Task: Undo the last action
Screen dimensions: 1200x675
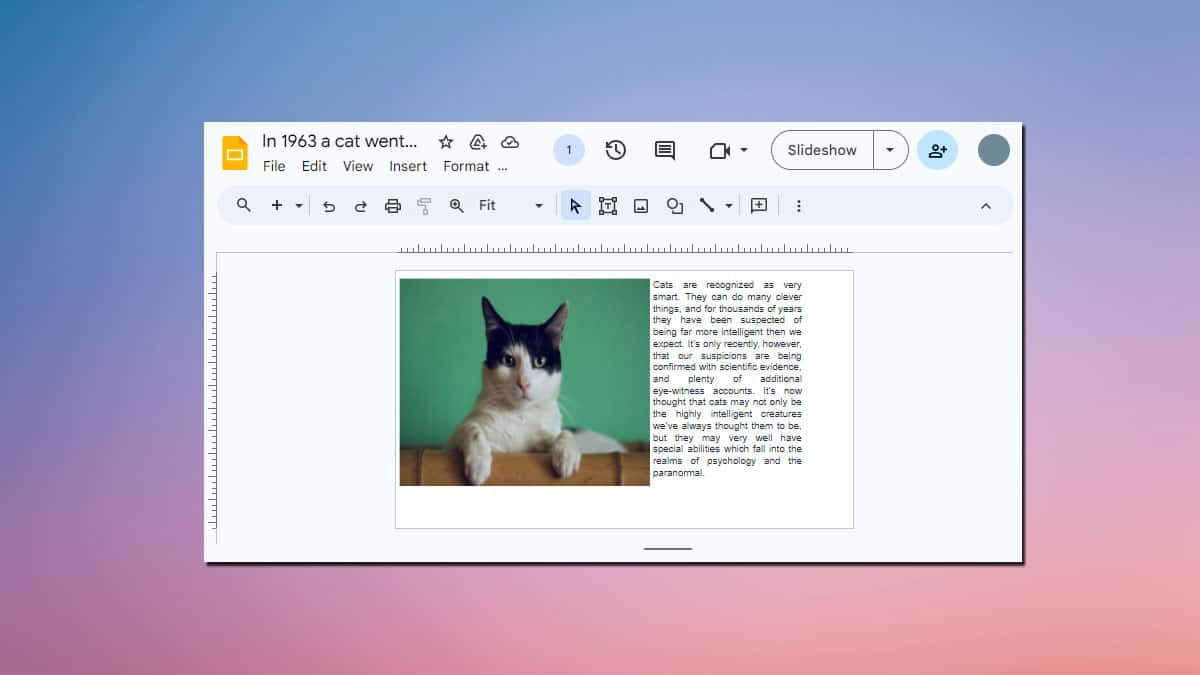Action: click(329, 205)
